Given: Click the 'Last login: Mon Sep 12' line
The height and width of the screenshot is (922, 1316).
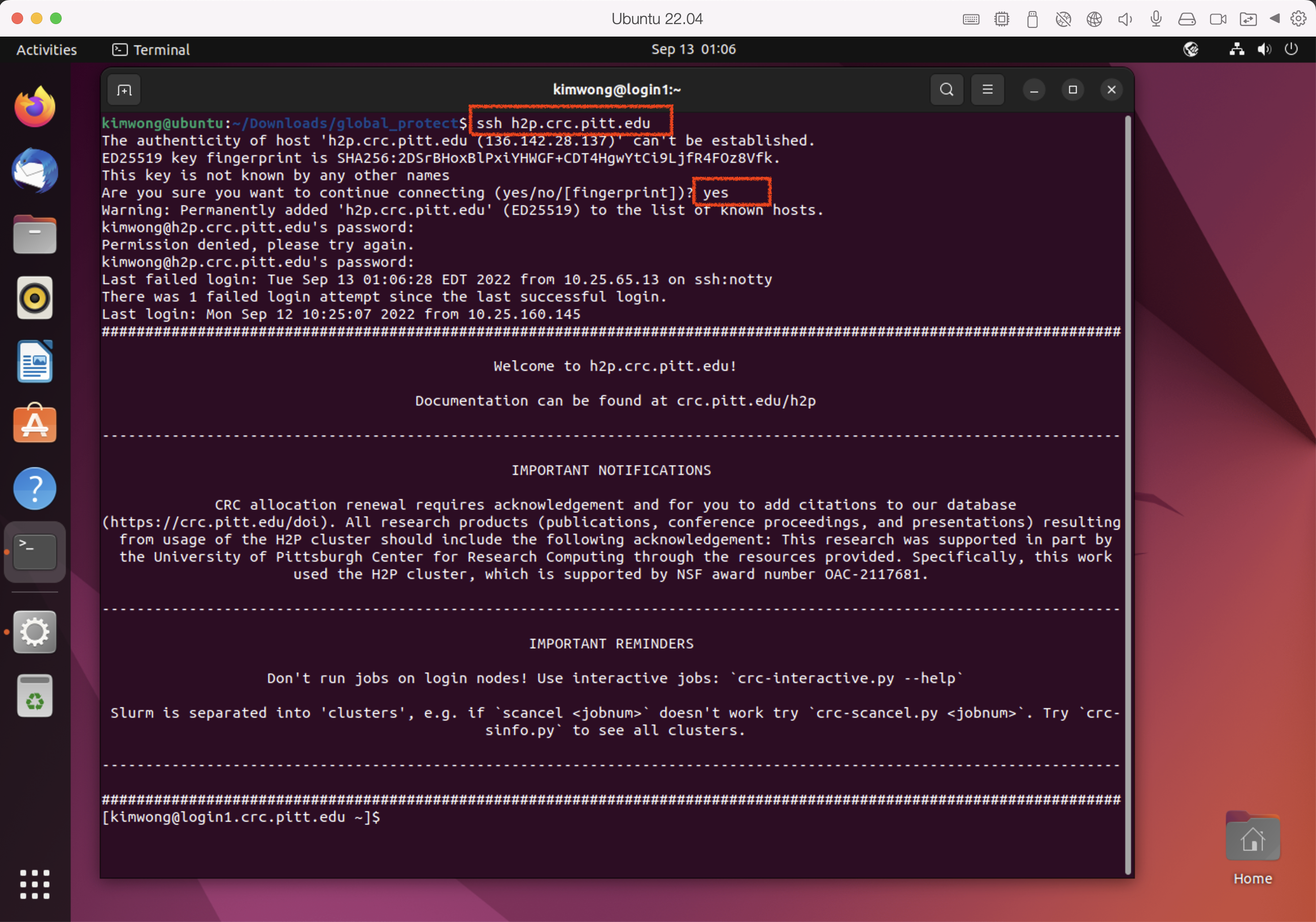Looking at the screenshot, I should pyautogui.click(x=341, y=314).
